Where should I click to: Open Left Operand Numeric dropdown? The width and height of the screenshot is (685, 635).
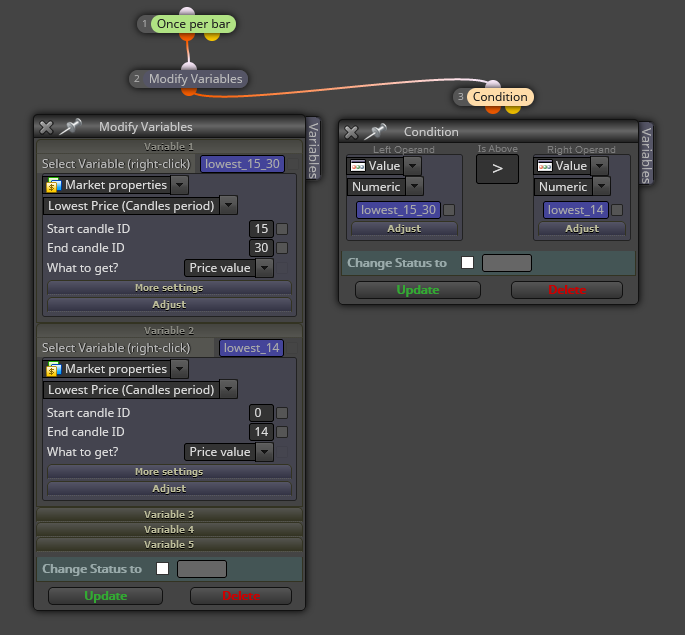coord(415,186)
